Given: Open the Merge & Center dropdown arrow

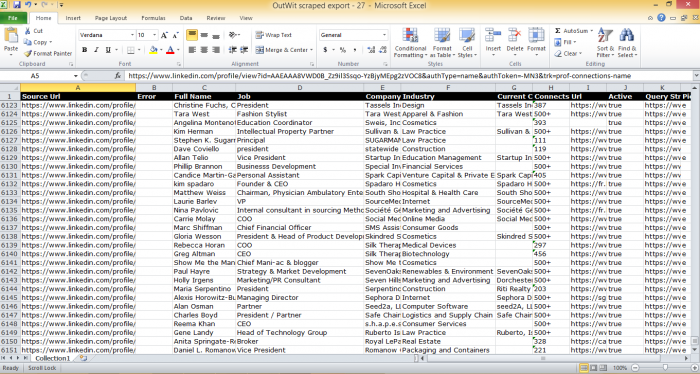Looking at the screenshot, I should tap(311, 50).
